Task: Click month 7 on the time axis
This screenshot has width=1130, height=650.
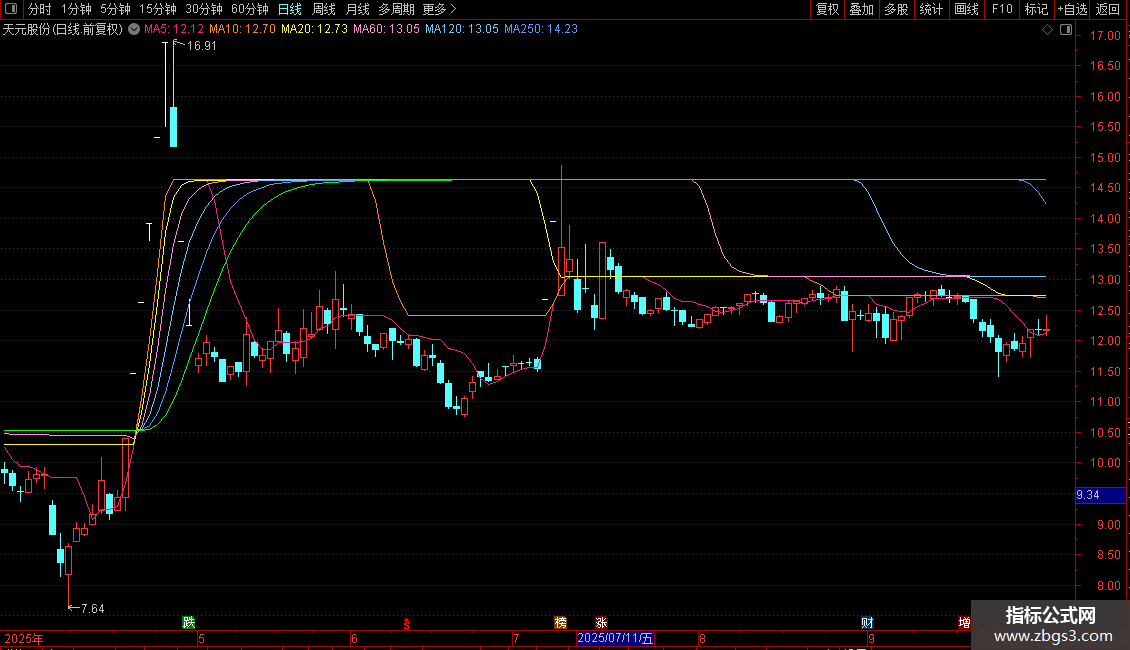Action: pos(516,638)
